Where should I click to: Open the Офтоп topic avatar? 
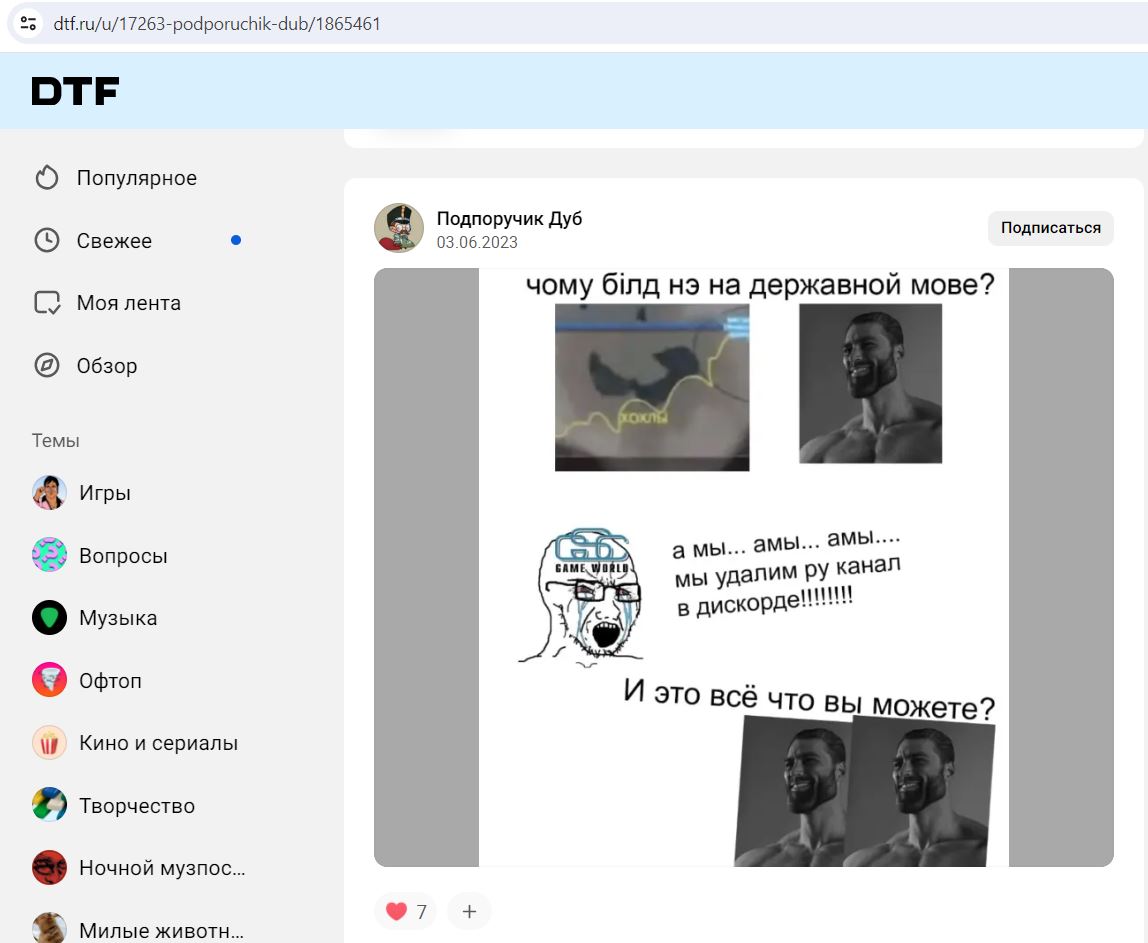point(49,680)
